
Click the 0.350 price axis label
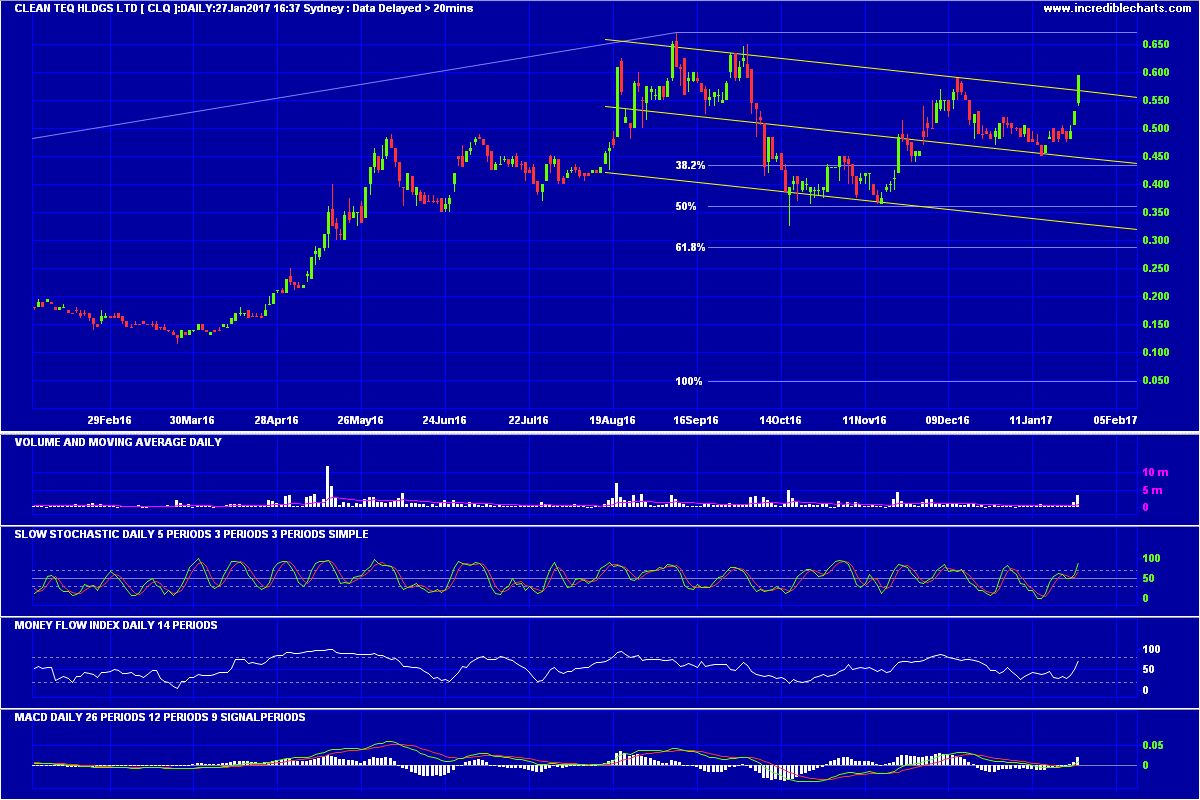1155,213
